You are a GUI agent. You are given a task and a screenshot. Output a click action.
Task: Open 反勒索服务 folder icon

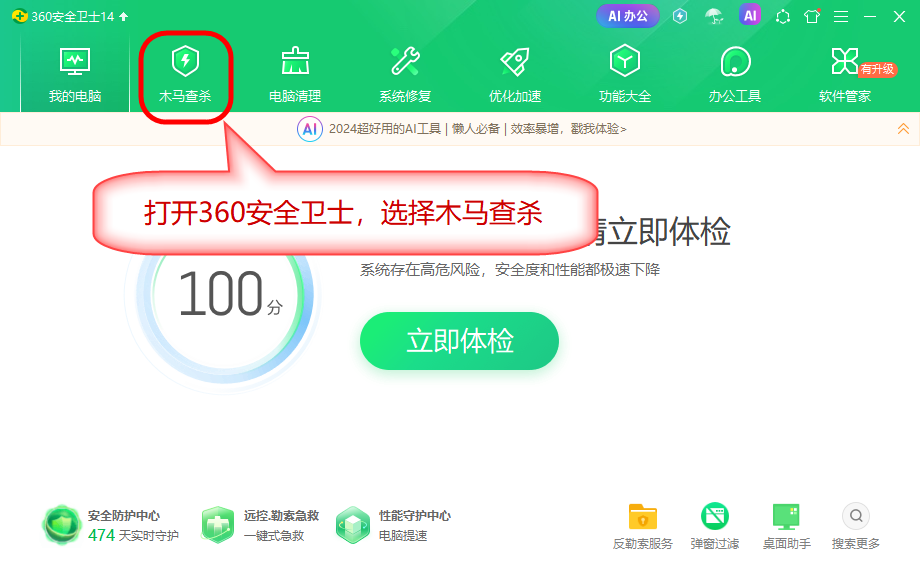coord(642,517)
